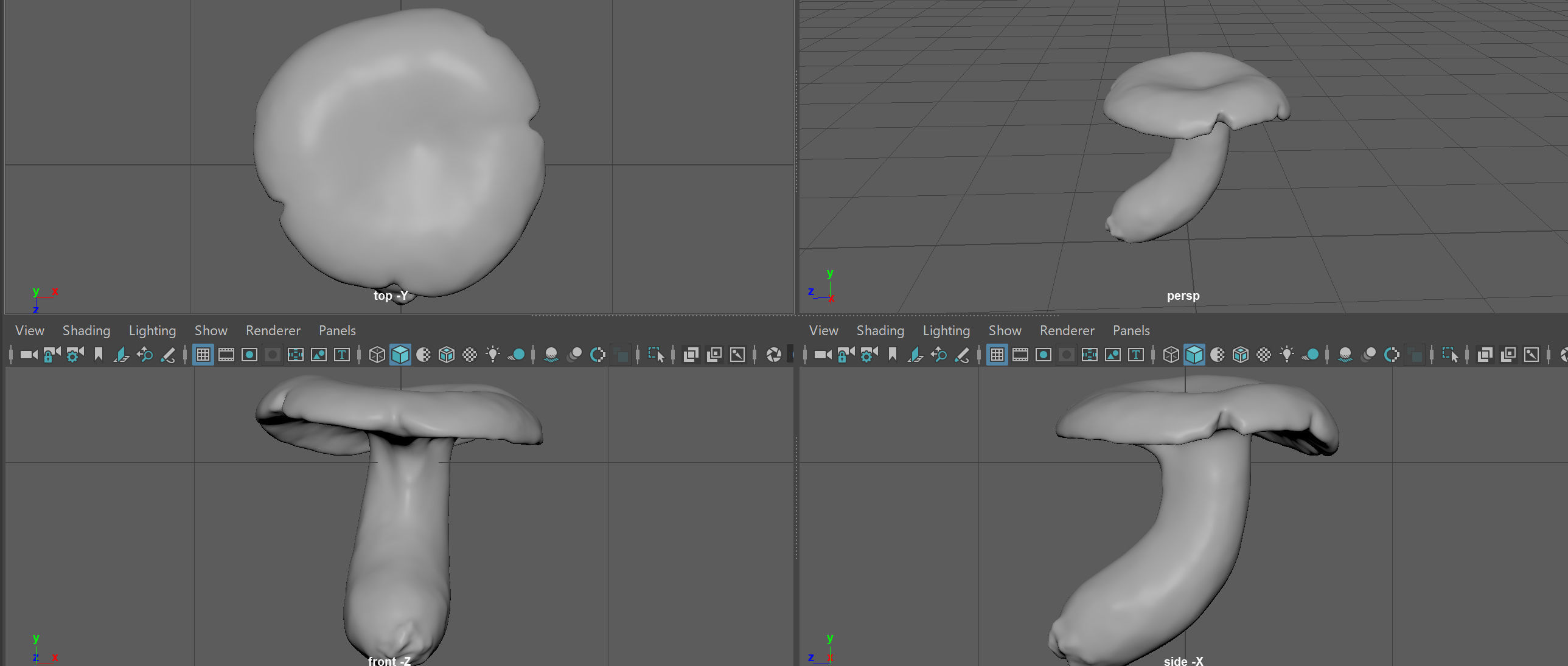Toggle Safe Action in front panel toolbar
The width and height of the screenshot is (1568, 666).
(x=318, y=355)
